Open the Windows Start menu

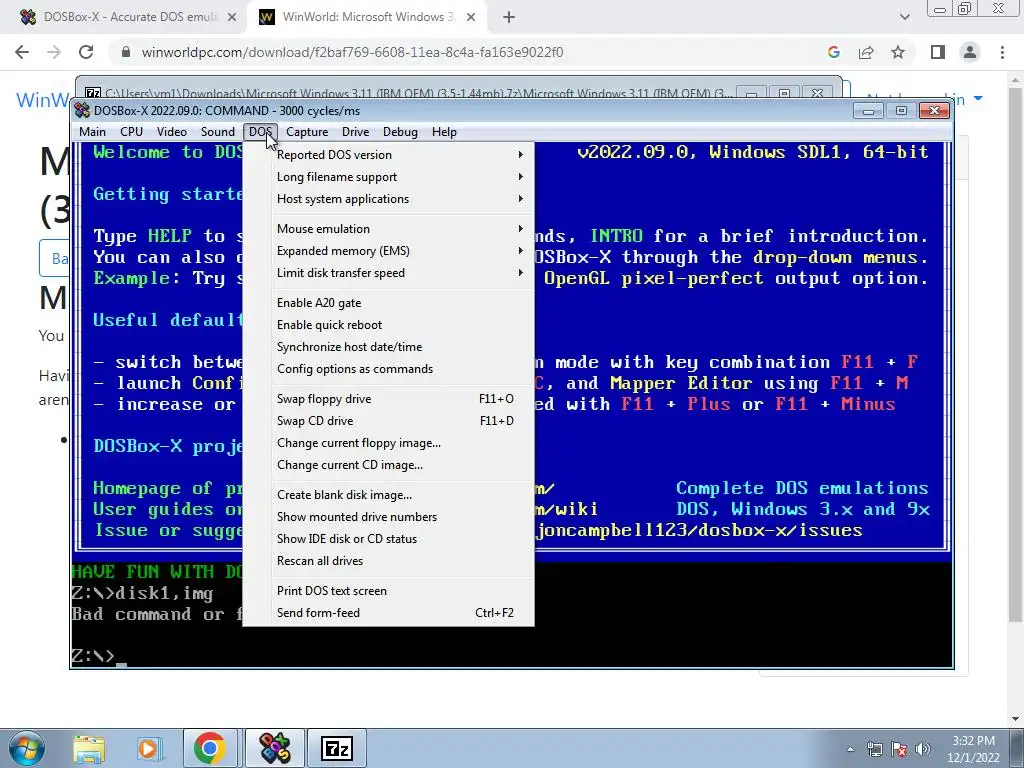tap(27, 748)
